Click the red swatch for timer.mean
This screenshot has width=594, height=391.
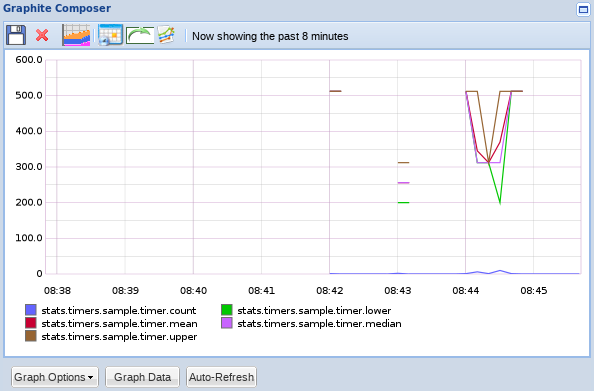coord(31,323)
